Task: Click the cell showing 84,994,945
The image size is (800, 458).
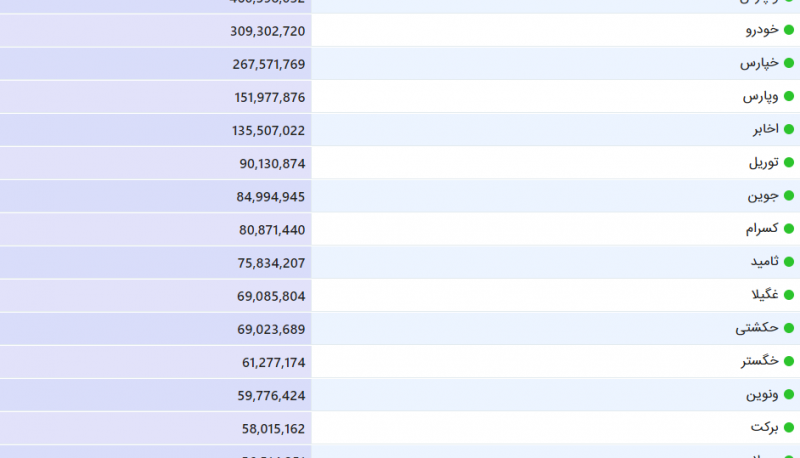Action: point(156,196)
